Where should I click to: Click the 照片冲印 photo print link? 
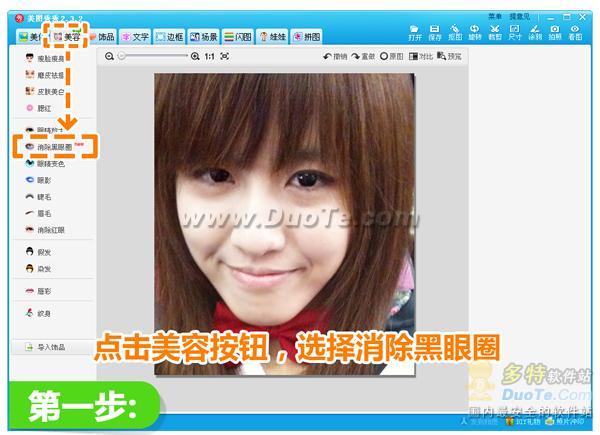coord(565,421)
